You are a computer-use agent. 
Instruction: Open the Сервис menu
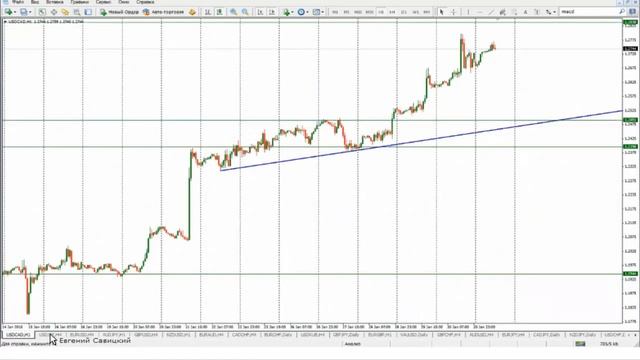click(103, 2)
